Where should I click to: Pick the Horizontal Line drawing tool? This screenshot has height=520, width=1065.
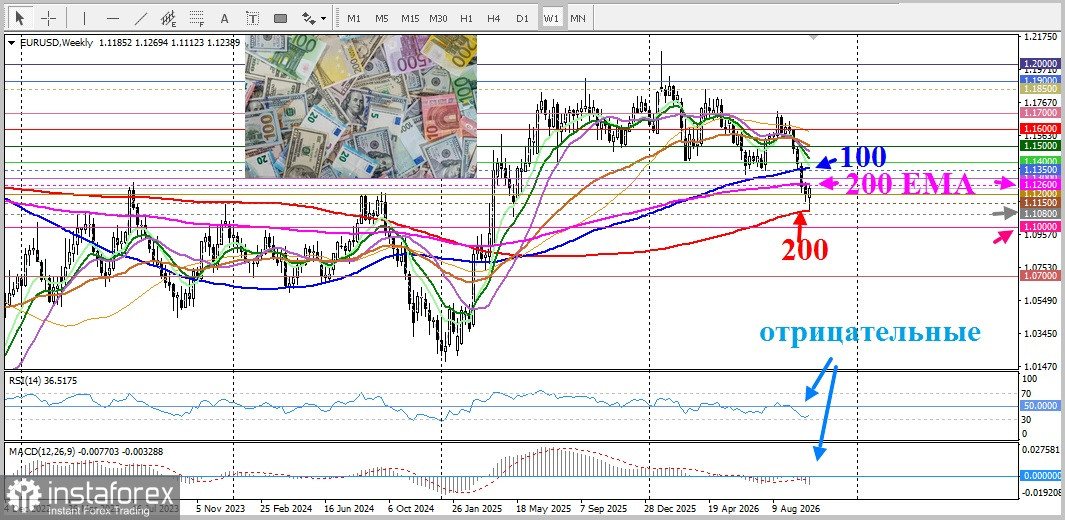point(113,18)
